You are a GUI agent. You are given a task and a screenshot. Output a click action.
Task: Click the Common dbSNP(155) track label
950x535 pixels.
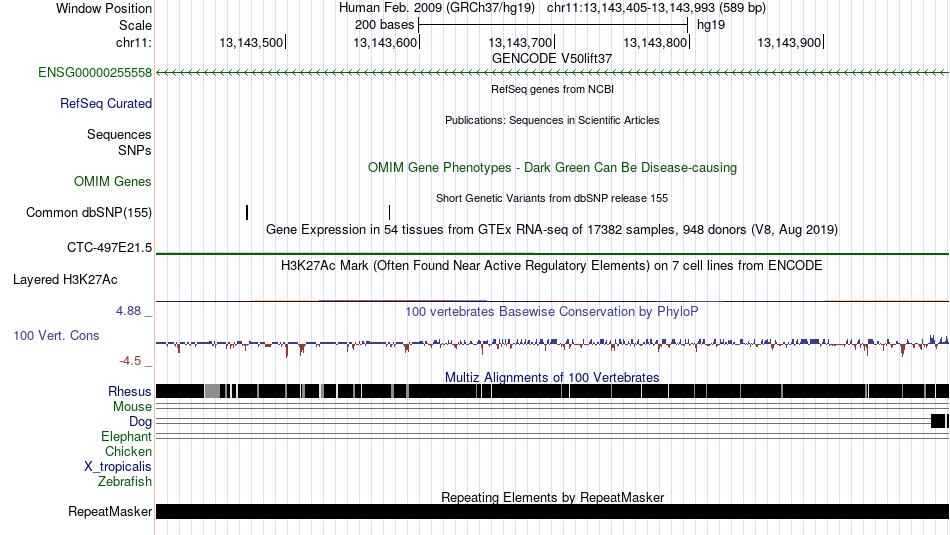88,213
